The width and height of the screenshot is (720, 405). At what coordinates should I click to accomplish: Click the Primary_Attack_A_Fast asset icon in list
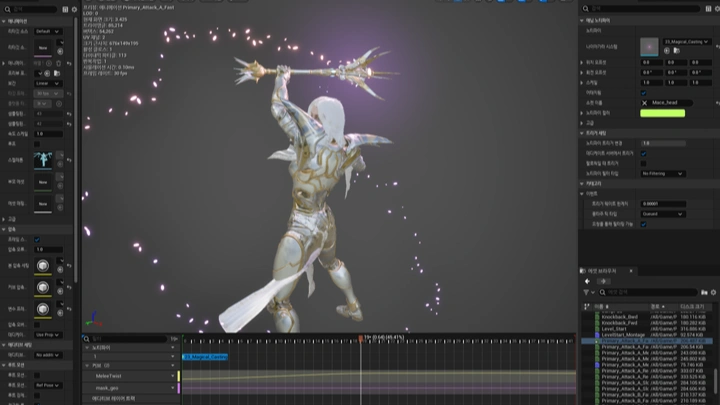[597, 340]
